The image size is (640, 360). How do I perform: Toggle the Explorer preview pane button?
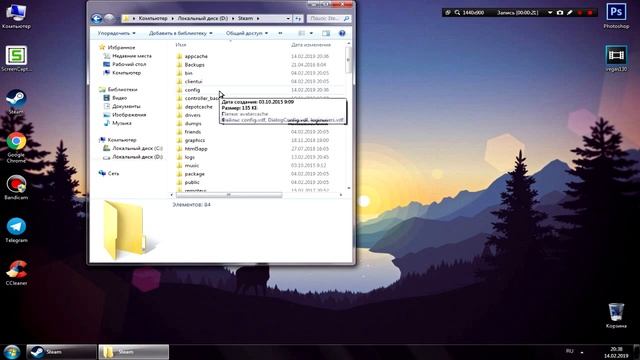[326, 33]
